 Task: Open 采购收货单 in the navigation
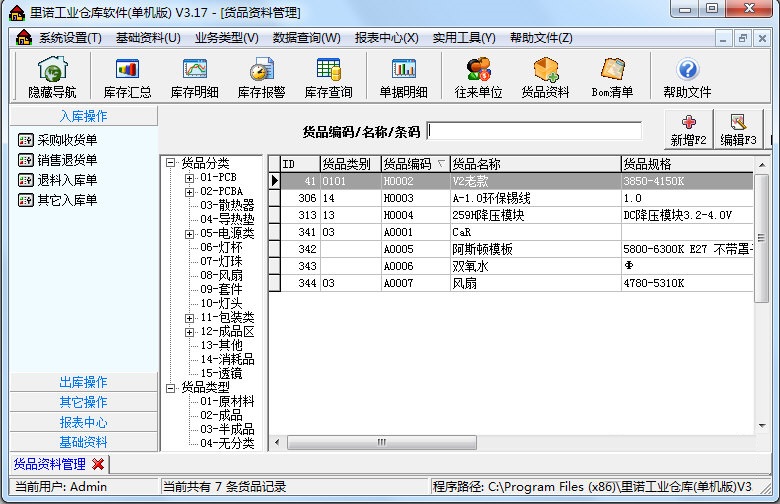coord(58,140)
